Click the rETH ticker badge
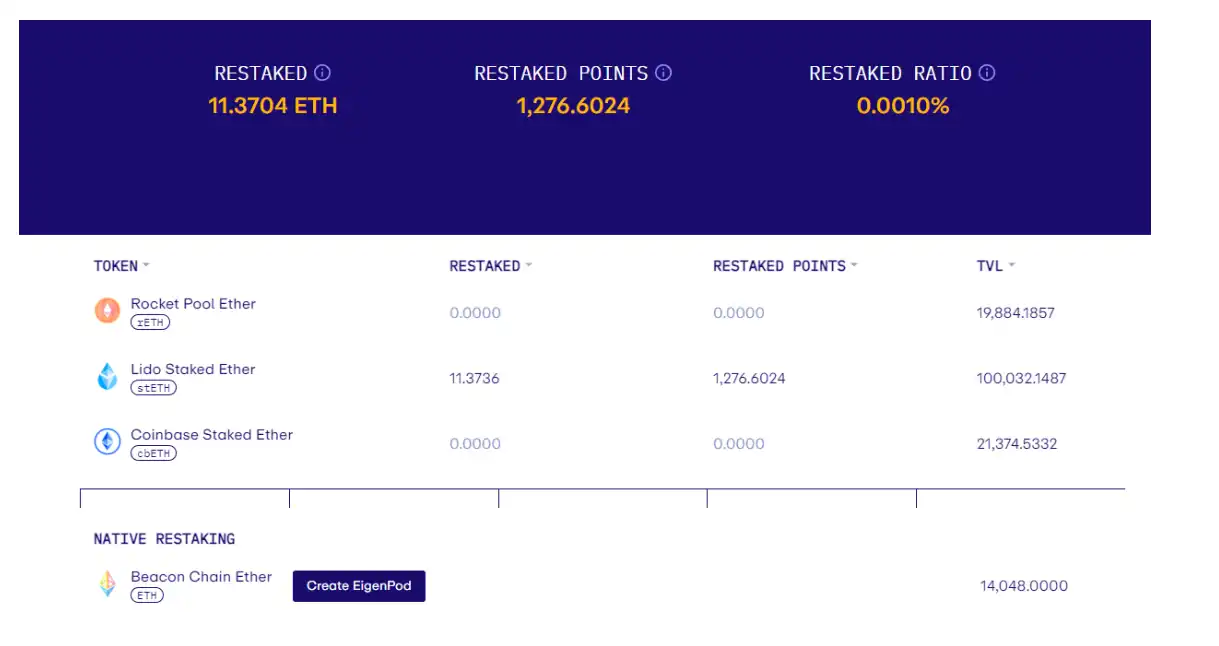This screenshot has height=646, width=1219. [x=150, y=322]
